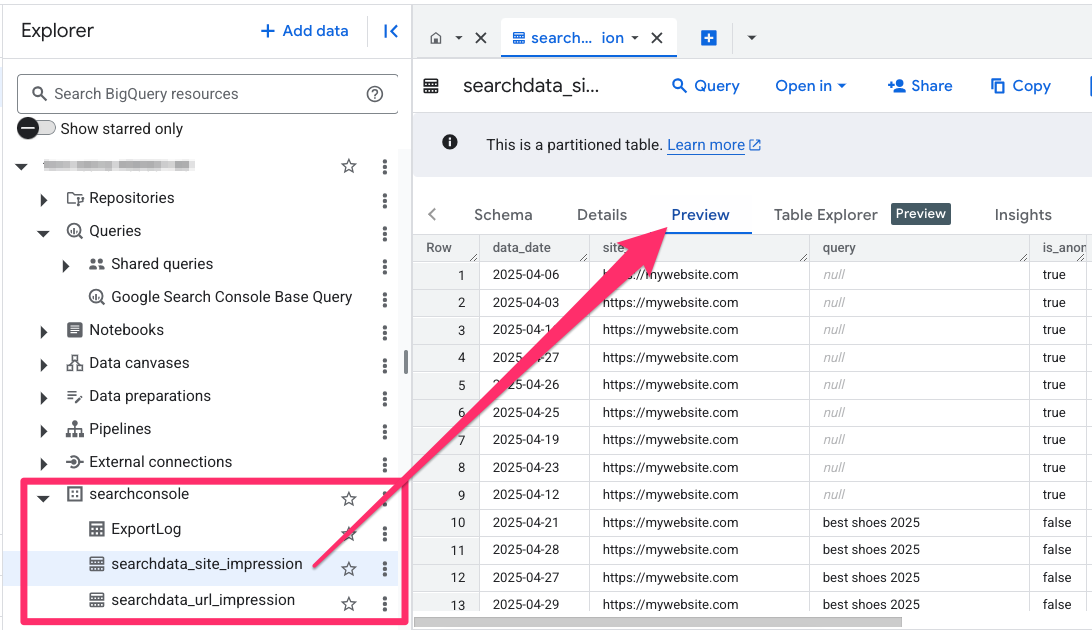1092x630 pixels.
Task: Close the searchdata table tab
Action: coord(657,38)
